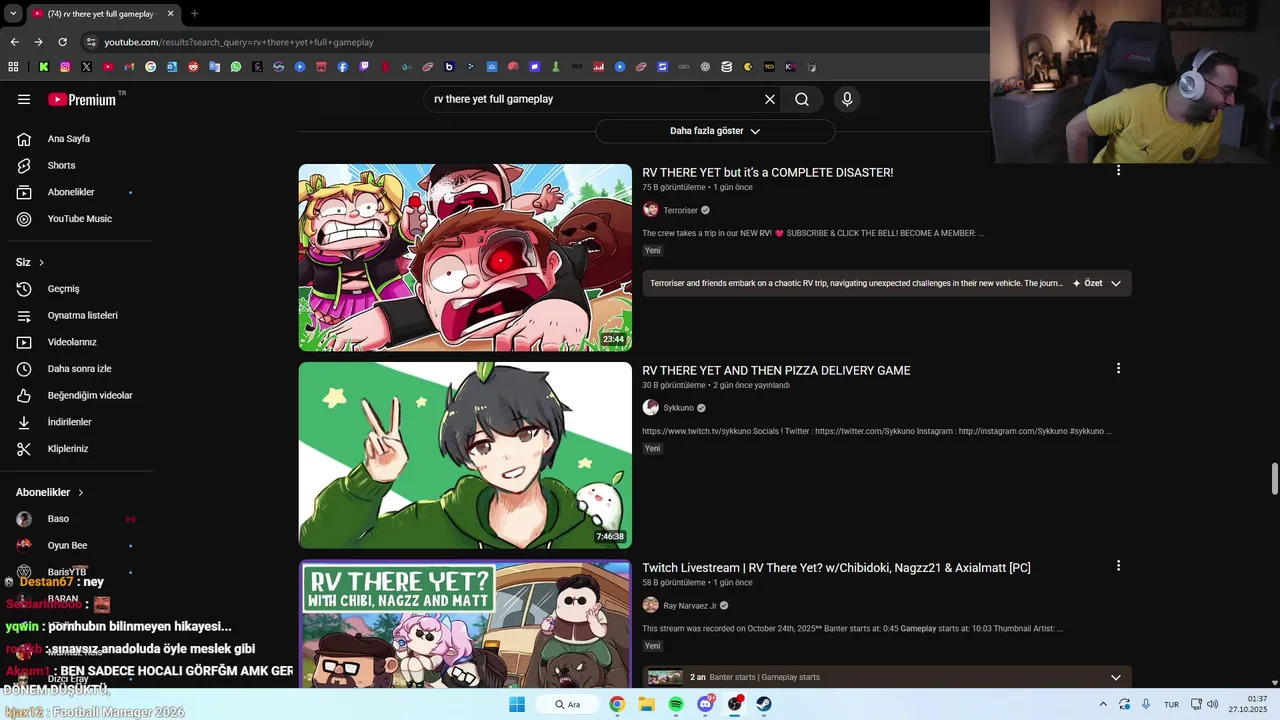
Task: Open Instagram bookmark
Action: tap(65, 67)
